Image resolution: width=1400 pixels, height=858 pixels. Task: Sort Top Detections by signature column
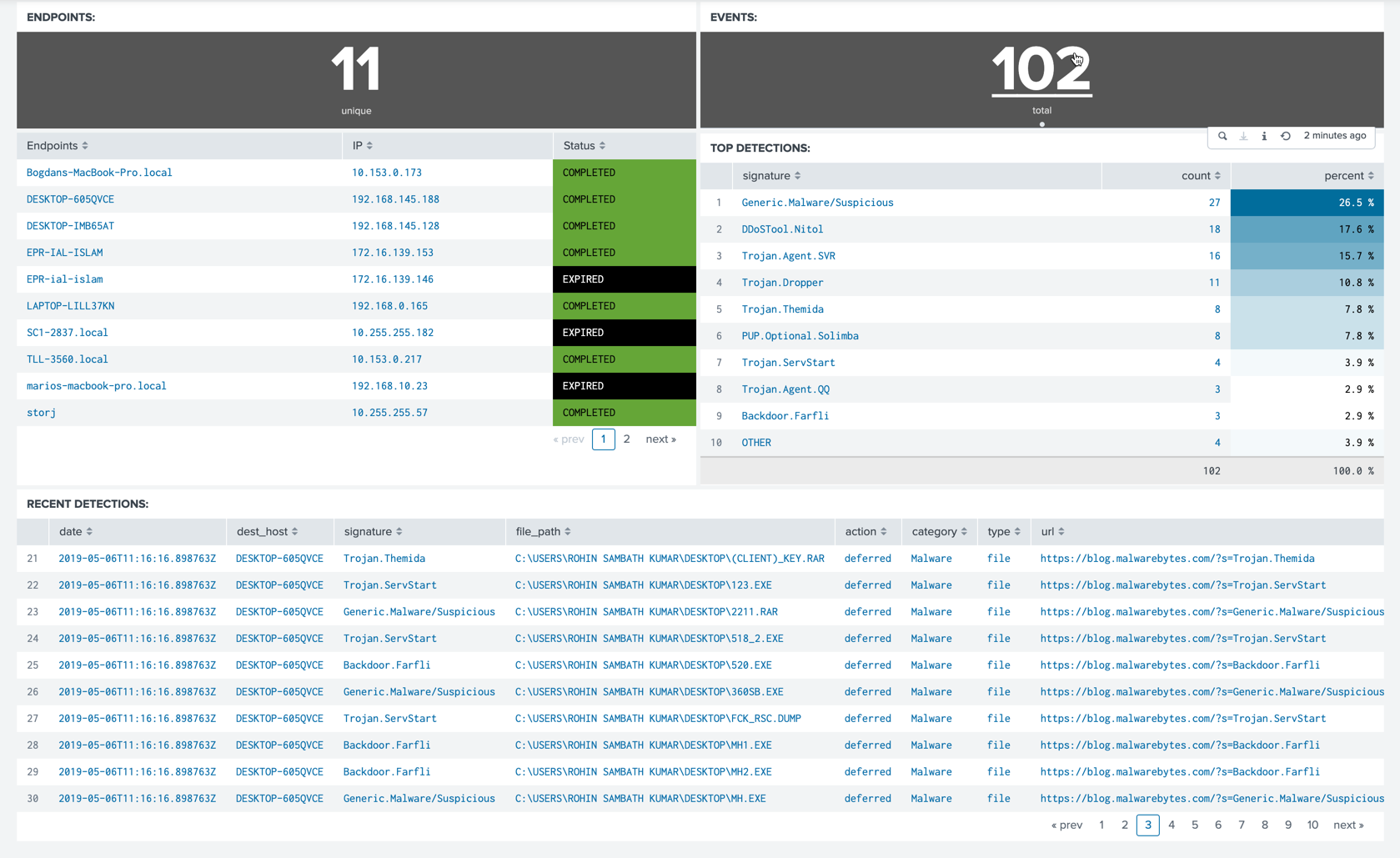click(x=771, y=176)
